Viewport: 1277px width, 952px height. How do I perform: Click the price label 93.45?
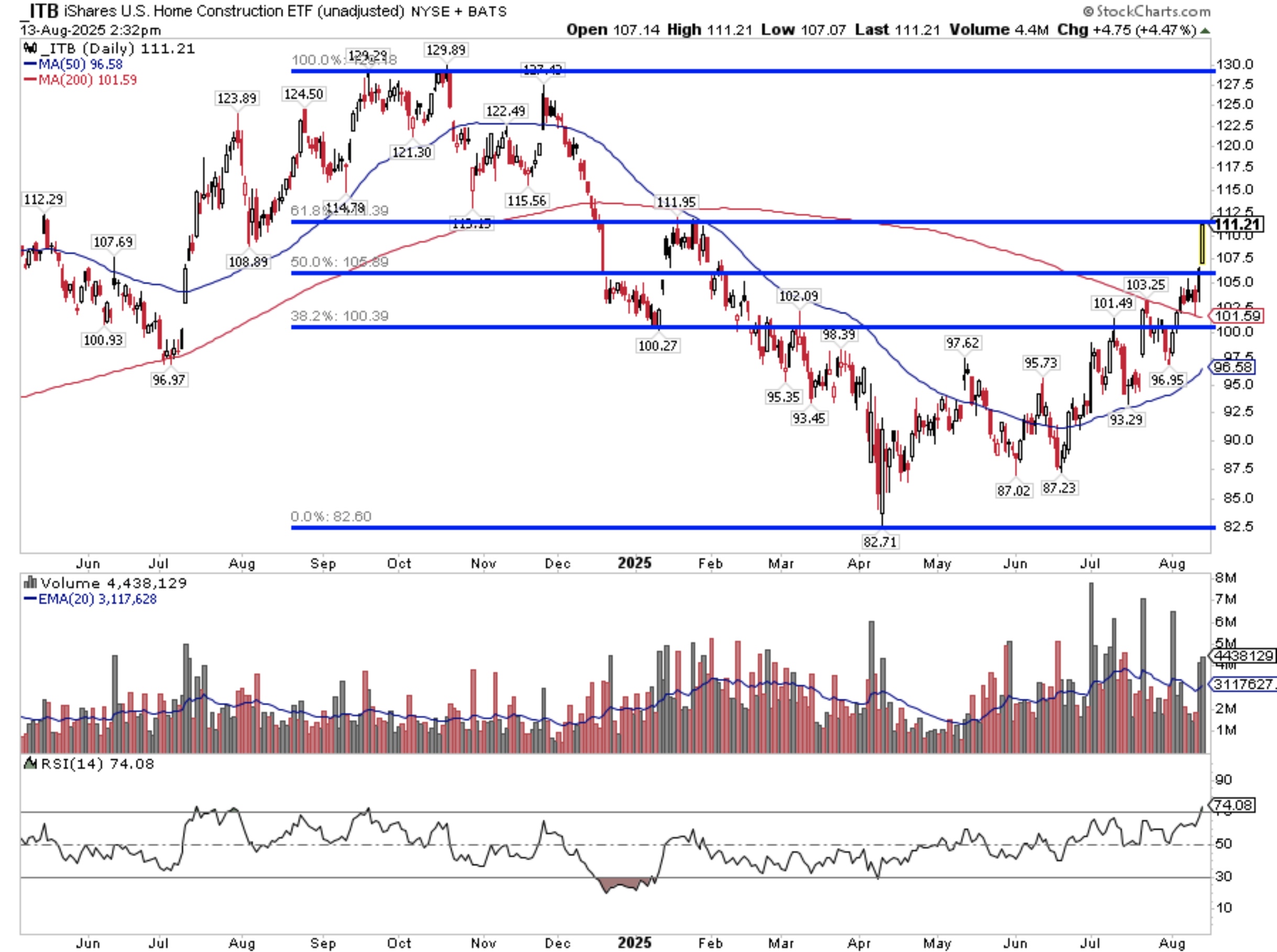[809, 418]
